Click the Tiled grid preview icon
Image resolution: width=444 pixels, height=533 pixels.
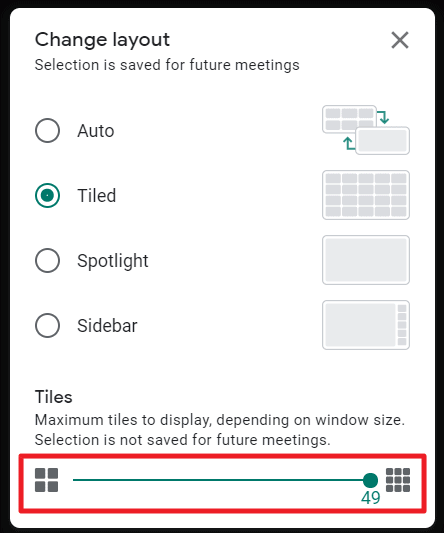pos(366,195)
